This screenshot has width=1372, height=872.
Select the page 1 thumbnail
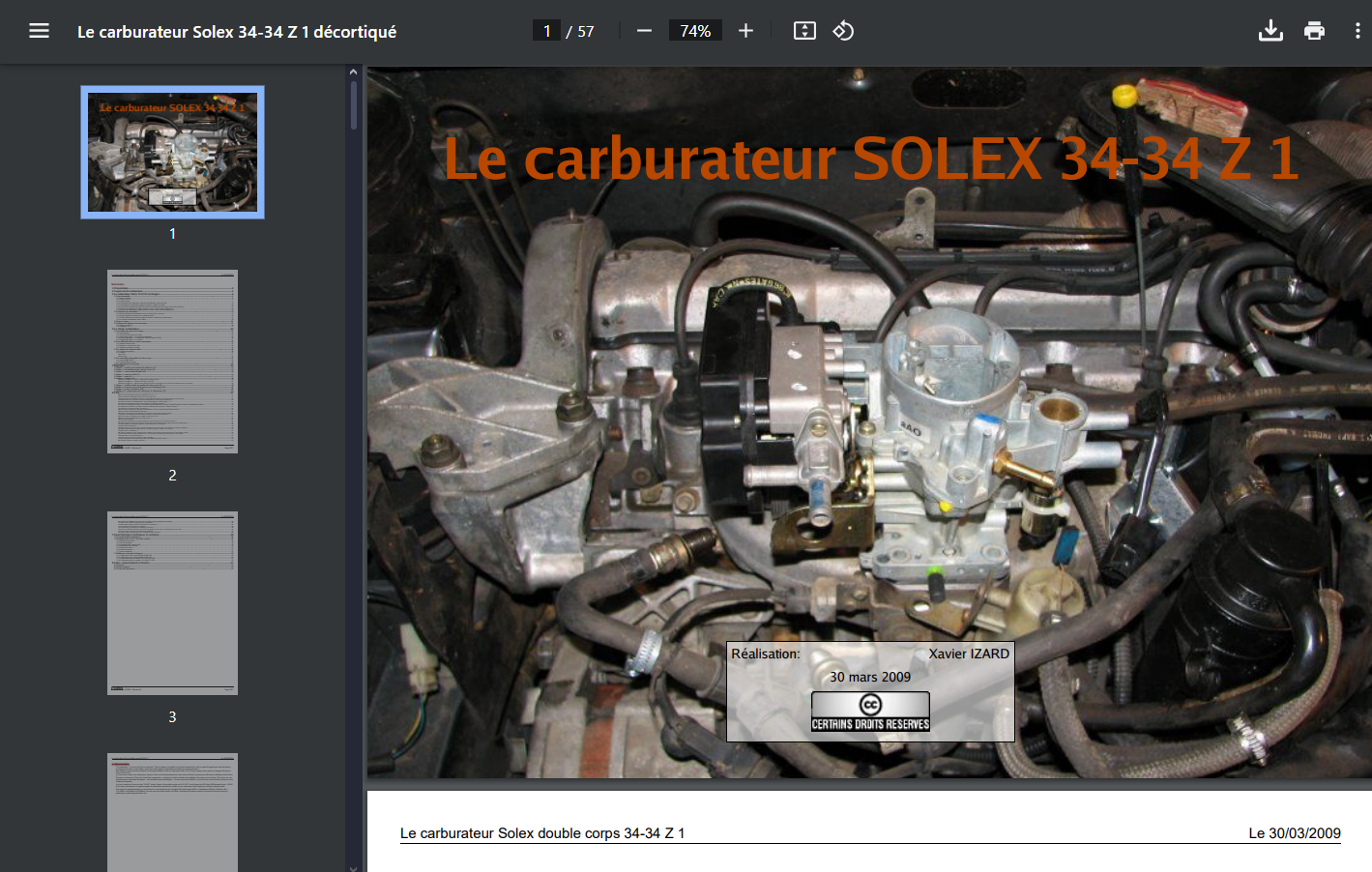tap(172, 152)
